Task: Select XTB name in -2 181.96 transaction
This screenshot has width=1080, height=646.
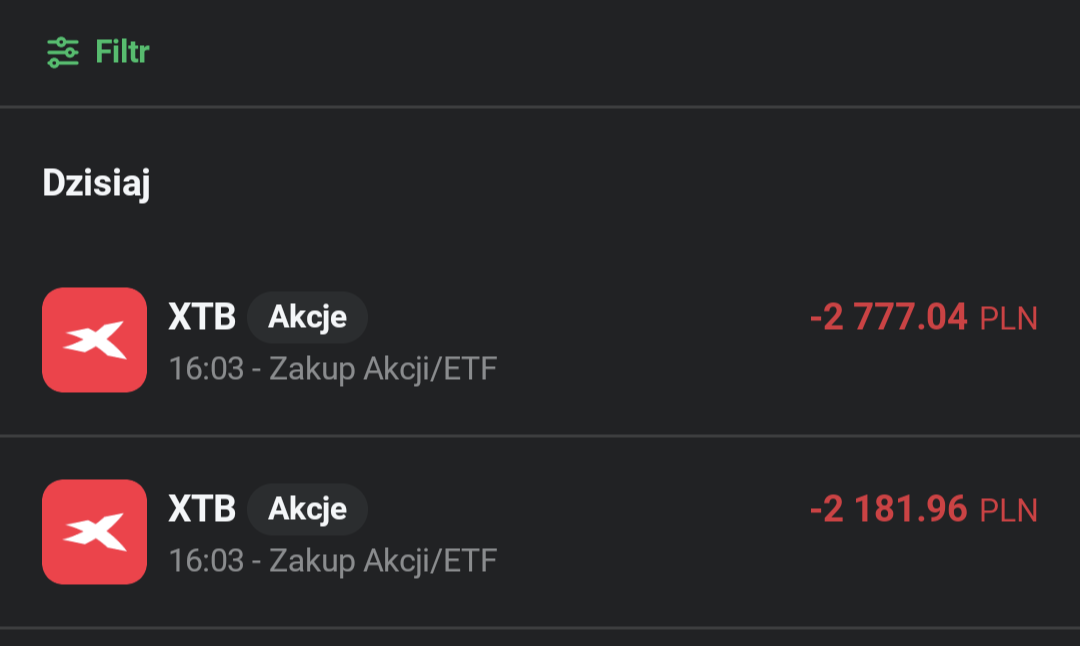Action: click(x=201, y=509)
